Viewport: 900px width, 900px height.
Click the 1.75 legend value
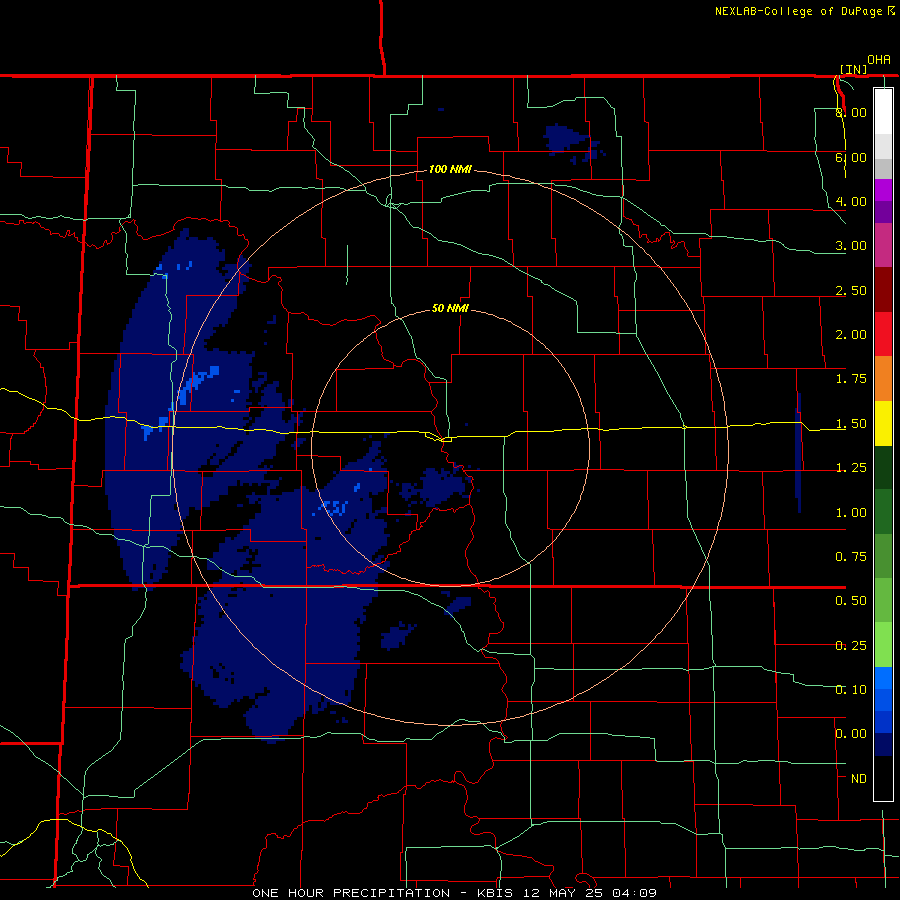point(851,379)
